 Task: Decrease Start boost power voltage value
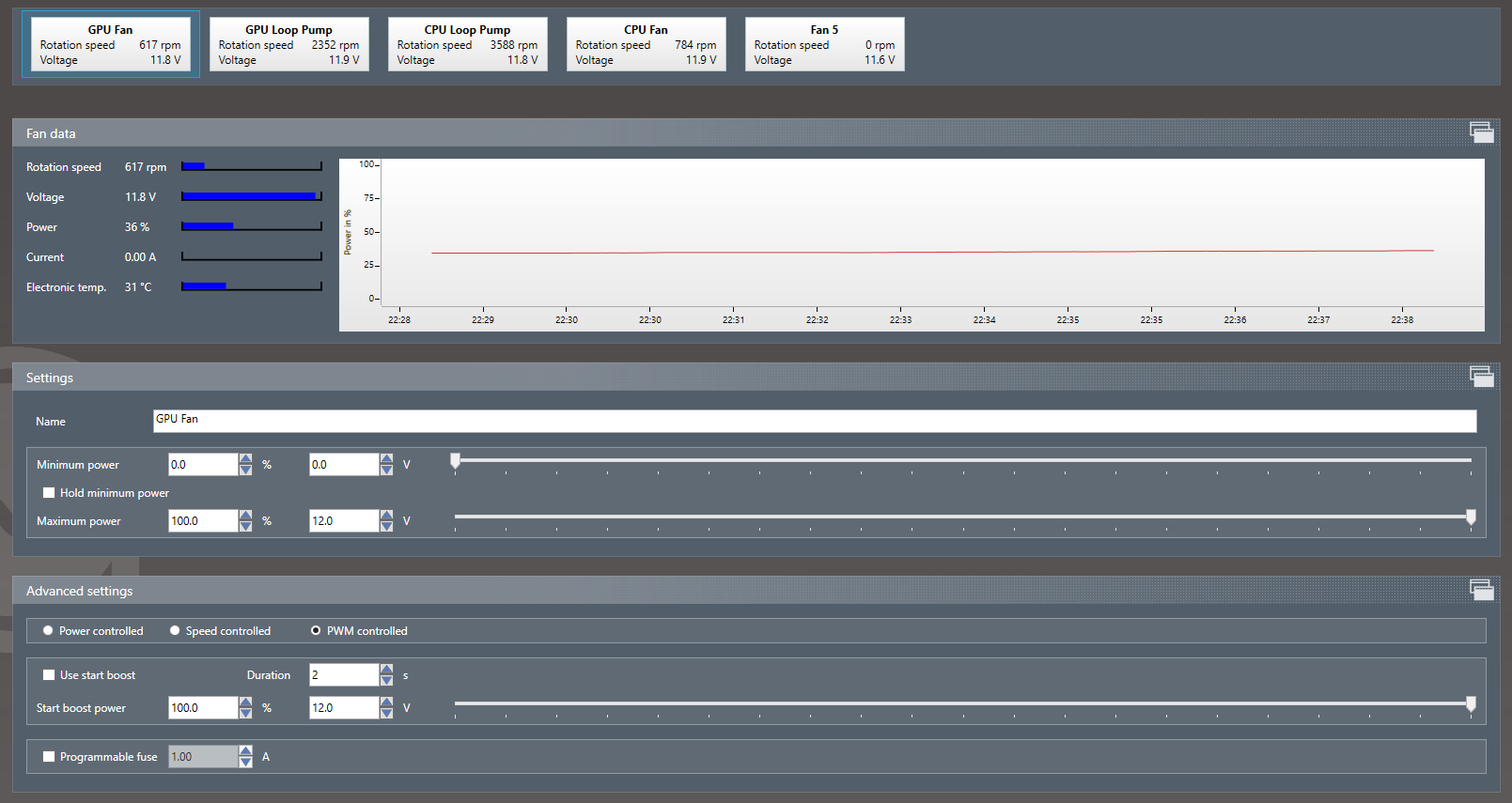tap(386, 713)
